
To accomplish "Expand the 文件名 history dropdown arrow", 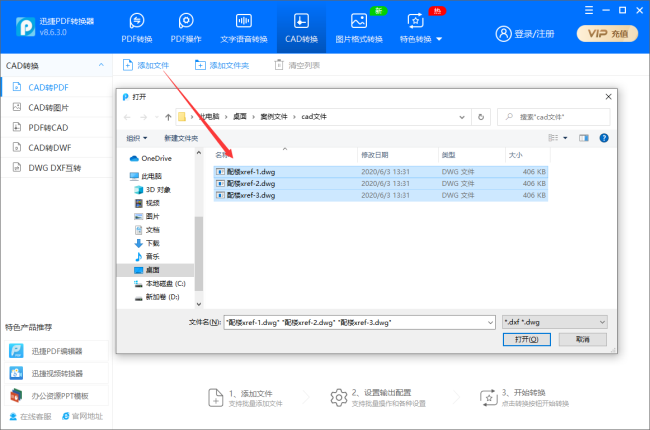I will click(x=490, y=322).
